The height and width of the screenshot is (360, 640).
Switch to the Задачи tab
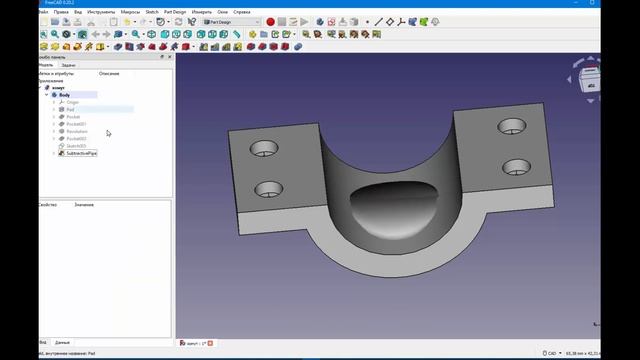click(68, 65)
